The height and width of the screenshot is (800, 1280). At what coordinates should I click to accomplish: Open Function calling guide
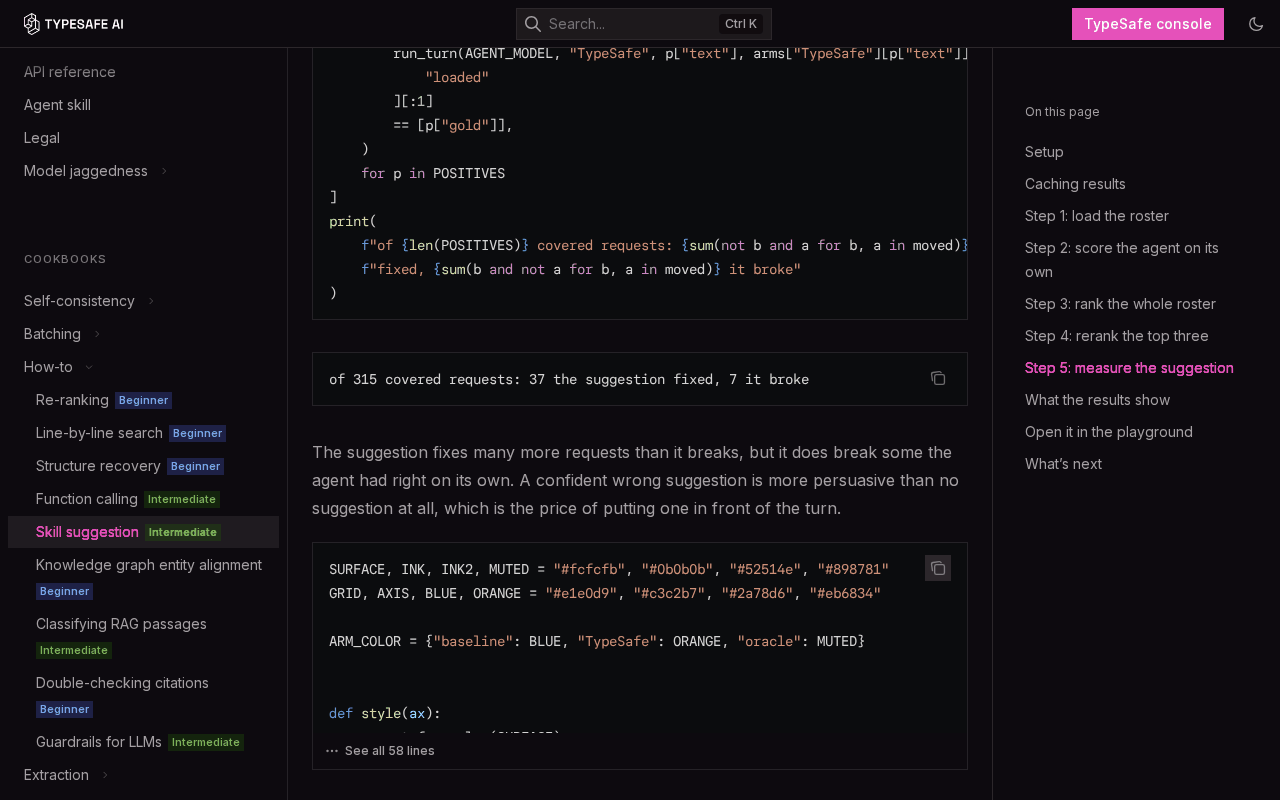pos(87,499)
